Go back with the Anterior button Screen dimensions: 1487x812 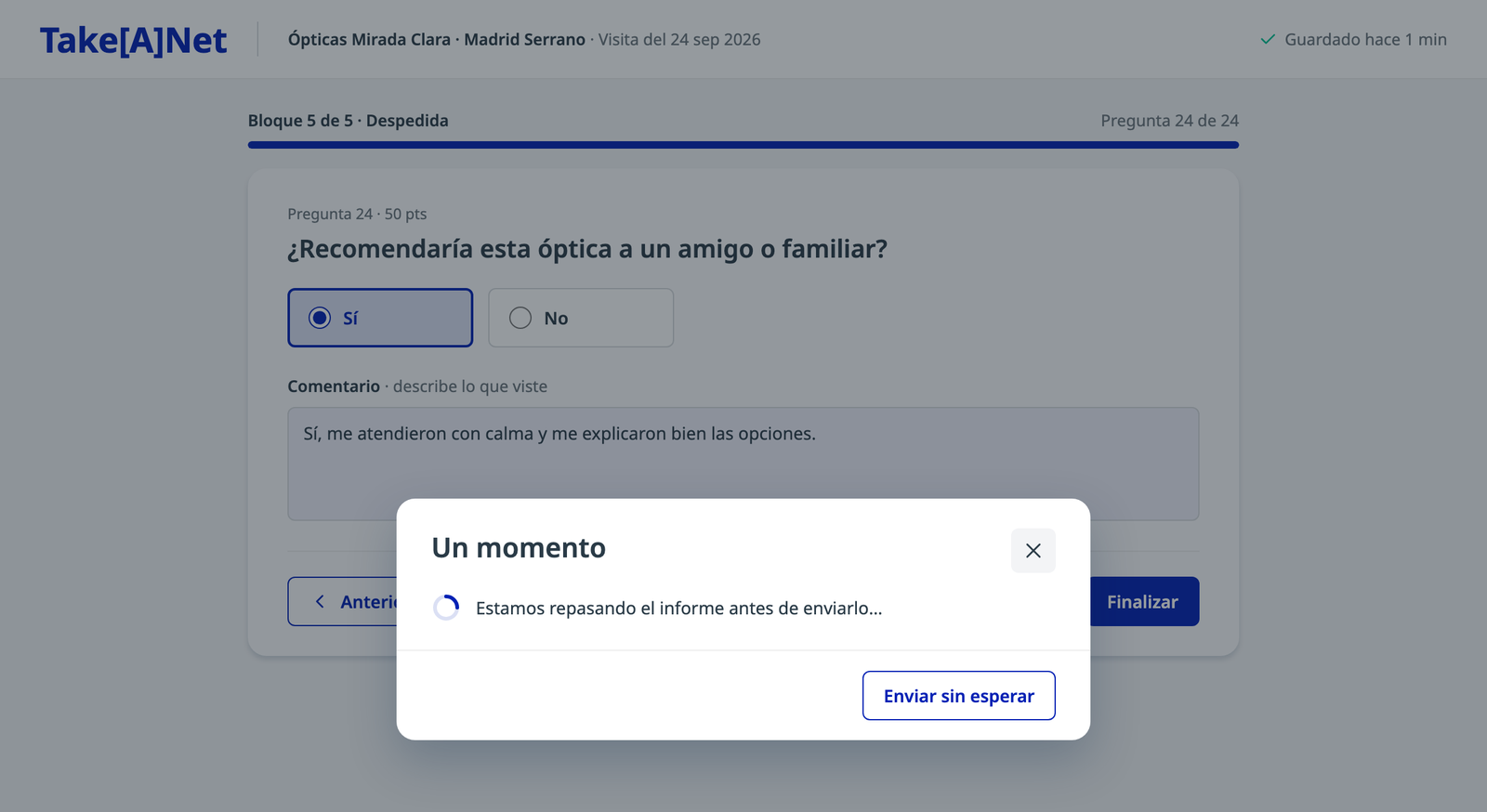(x=343, y=602)
